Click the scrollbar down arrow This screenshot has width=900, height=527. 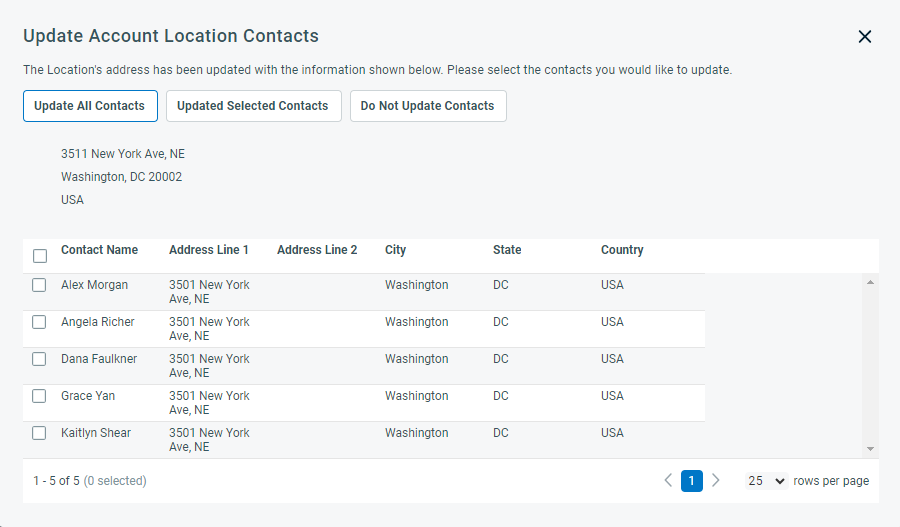click(x=870, y=449)
